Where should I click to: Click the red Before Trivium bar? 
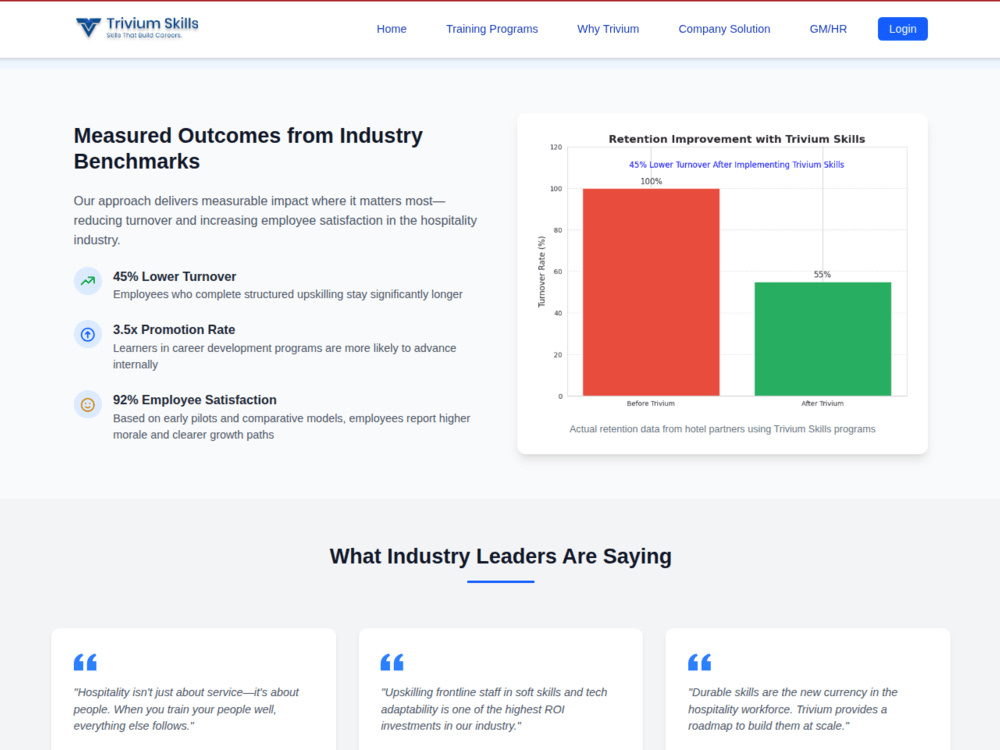coord(651,292)
